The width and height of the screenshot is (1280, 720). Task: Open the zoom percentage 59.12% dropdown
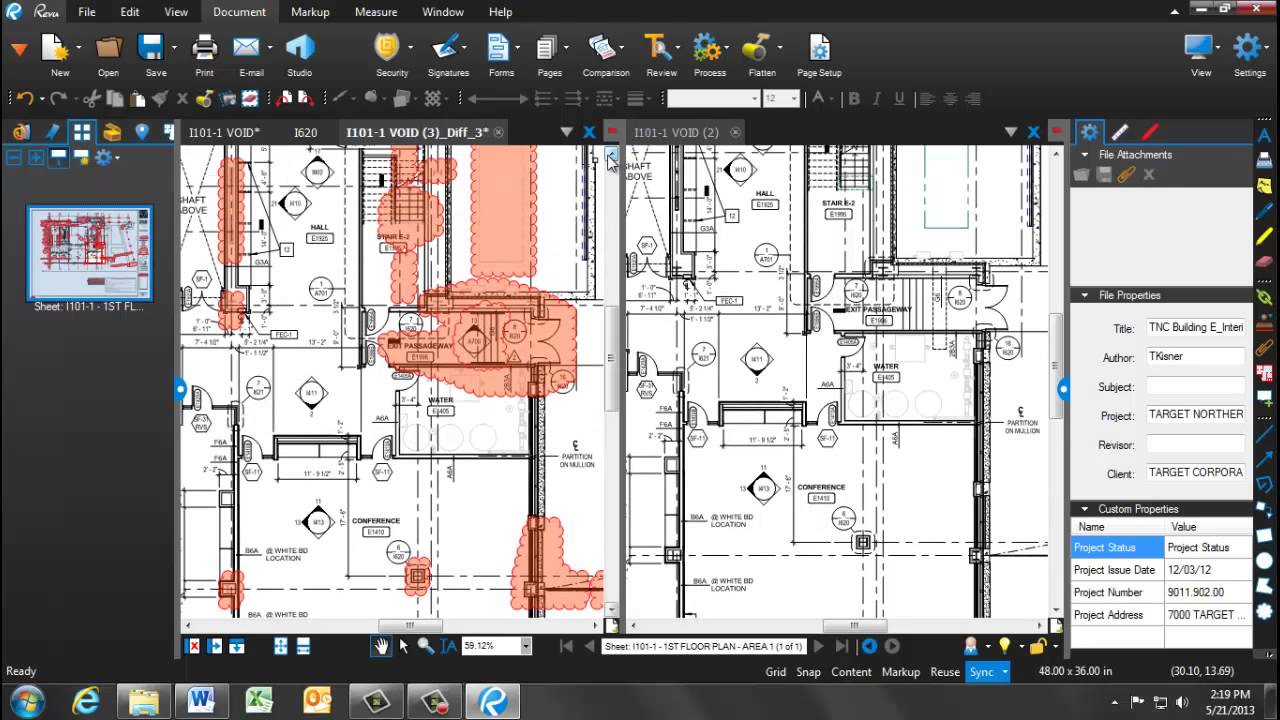526,646
